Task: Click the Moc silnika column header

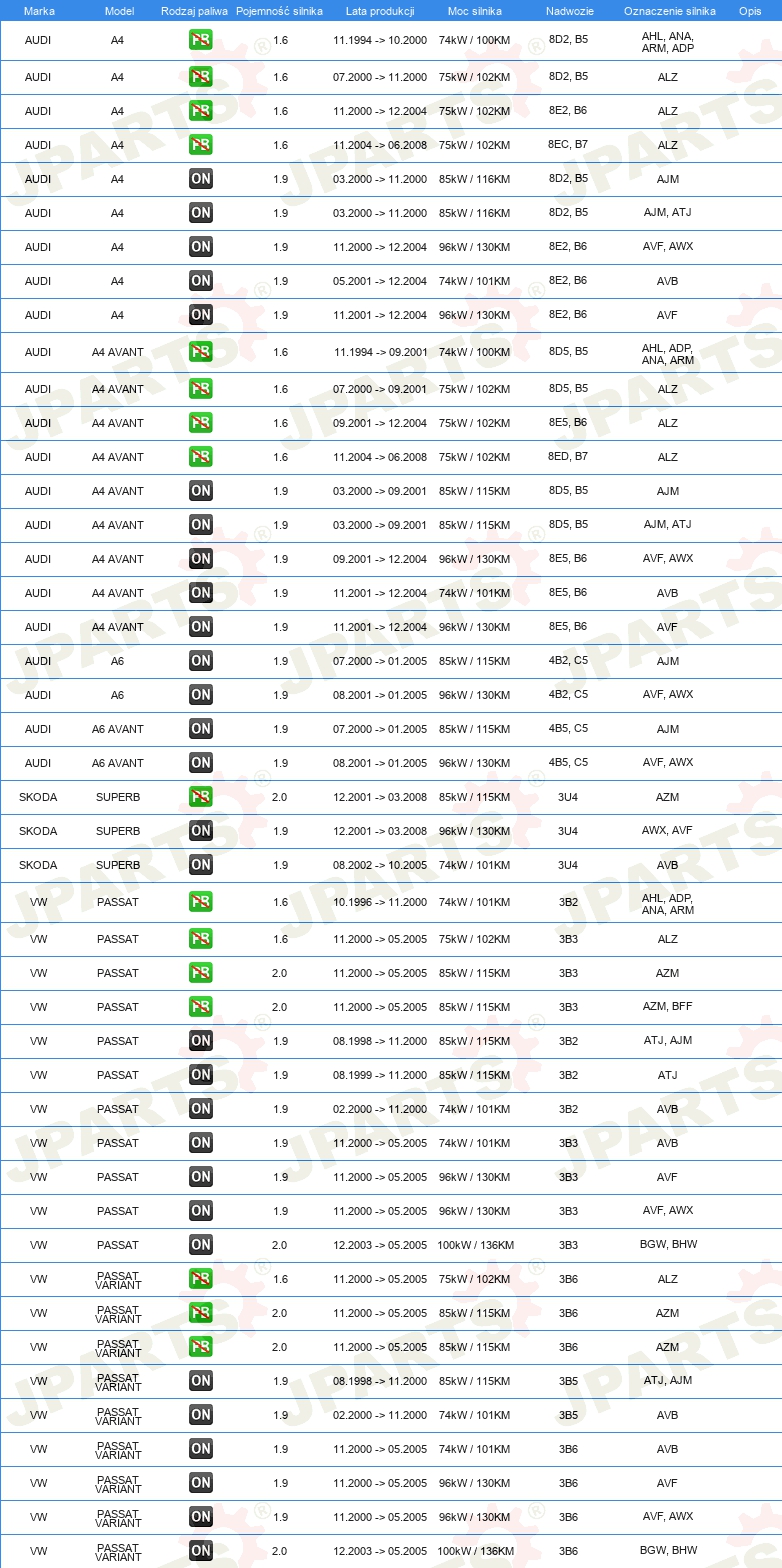Action: pos(475,11)
